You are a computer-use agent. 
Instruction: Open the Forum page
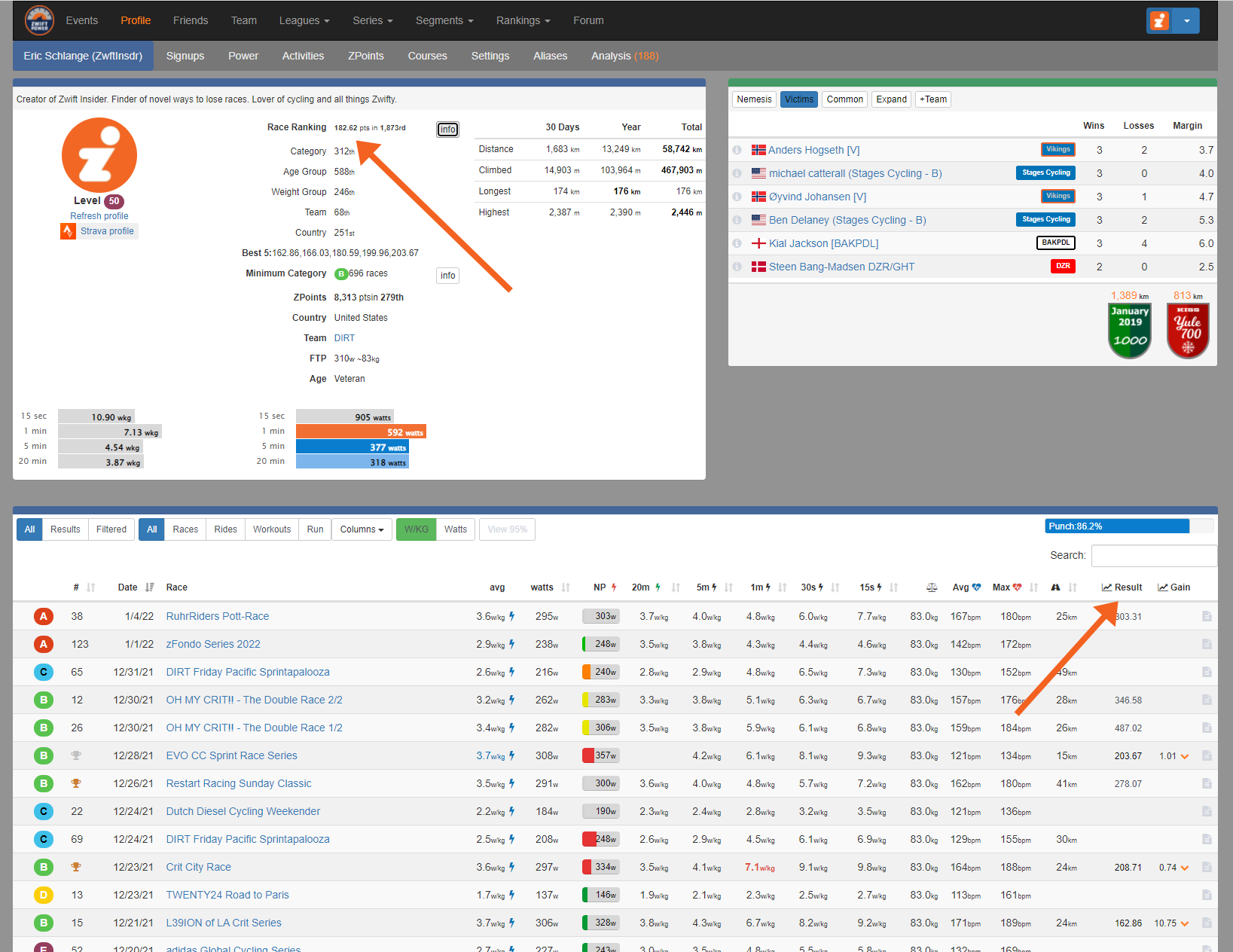588,20
